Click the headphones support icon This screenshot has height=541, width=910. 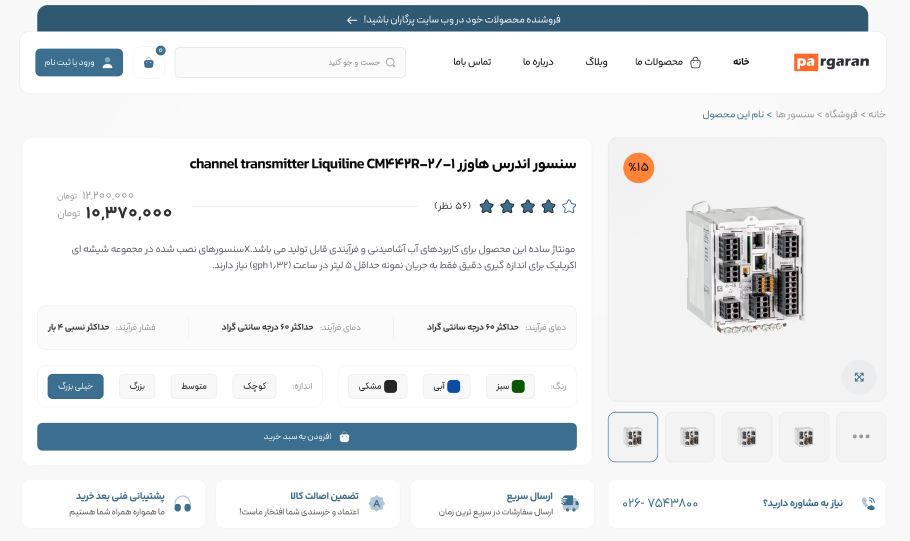click(183, 503)
